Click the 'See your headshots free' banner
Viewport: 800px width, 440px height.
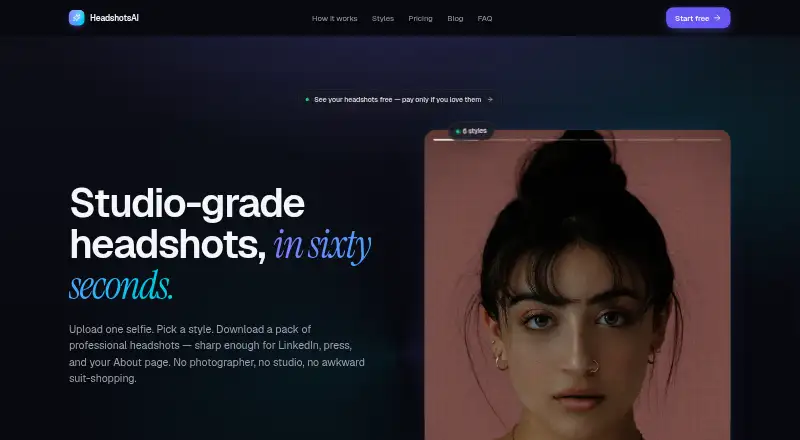[399, 100]
